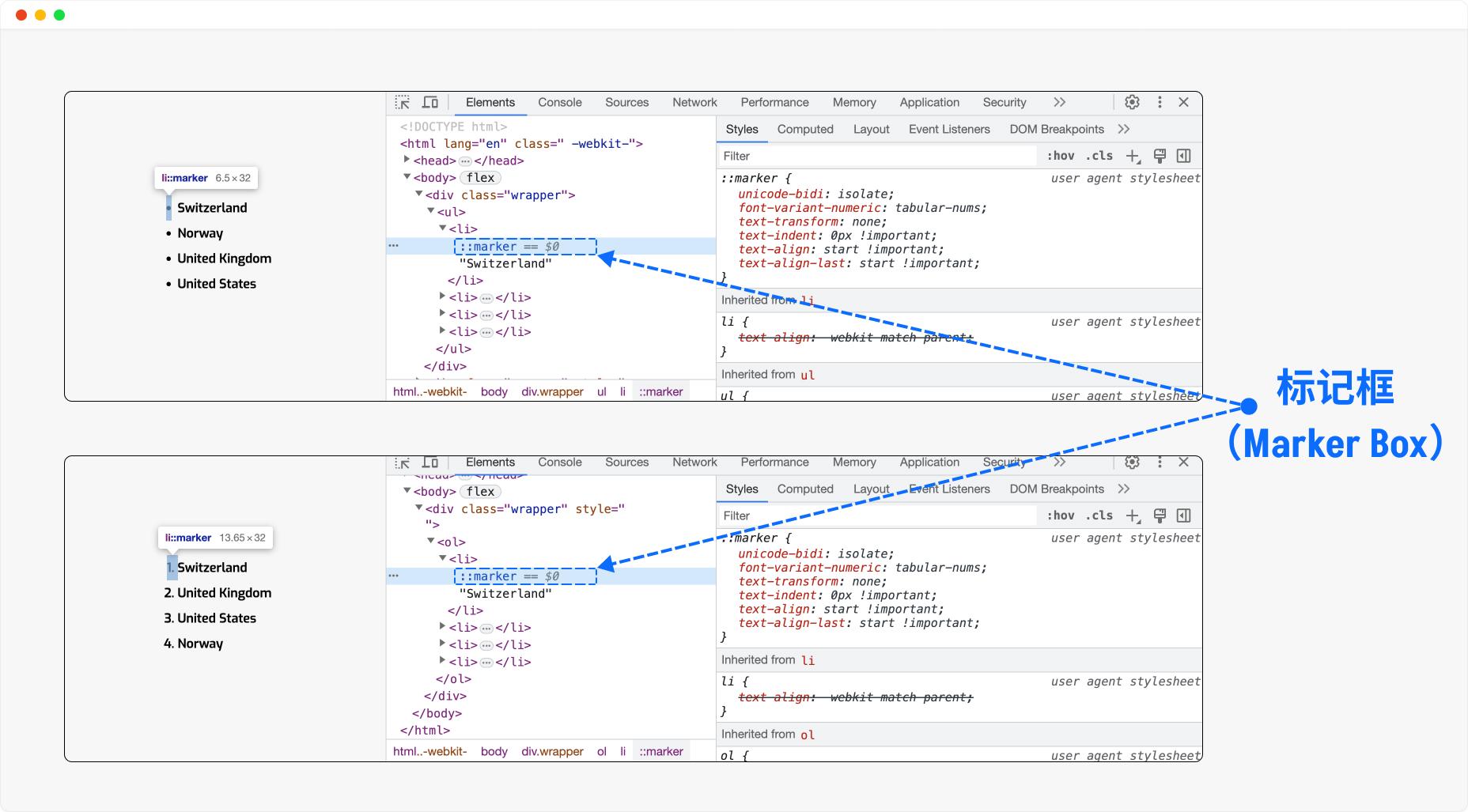Click div.wrapper breadcrumb in bulleted-list DevTools
1468x812 pixels.
point(552,392)
